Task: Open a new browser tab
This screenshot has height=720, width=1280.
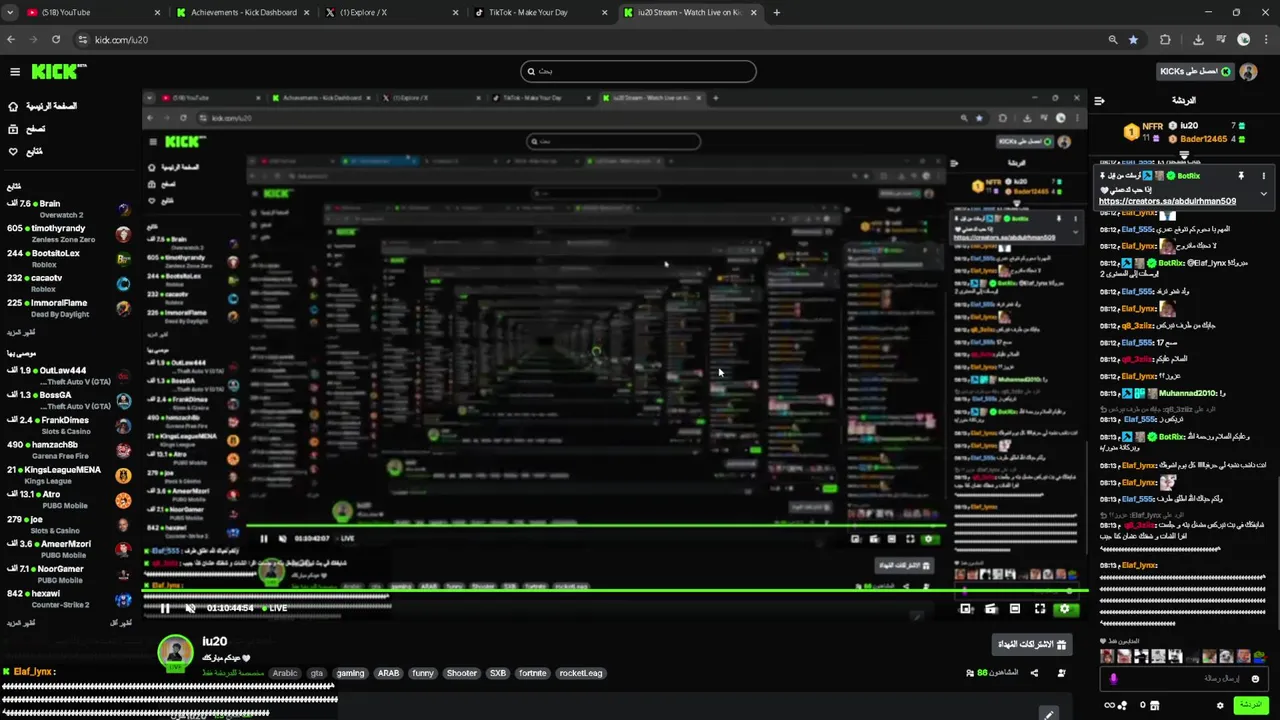Action: [776, 12]
